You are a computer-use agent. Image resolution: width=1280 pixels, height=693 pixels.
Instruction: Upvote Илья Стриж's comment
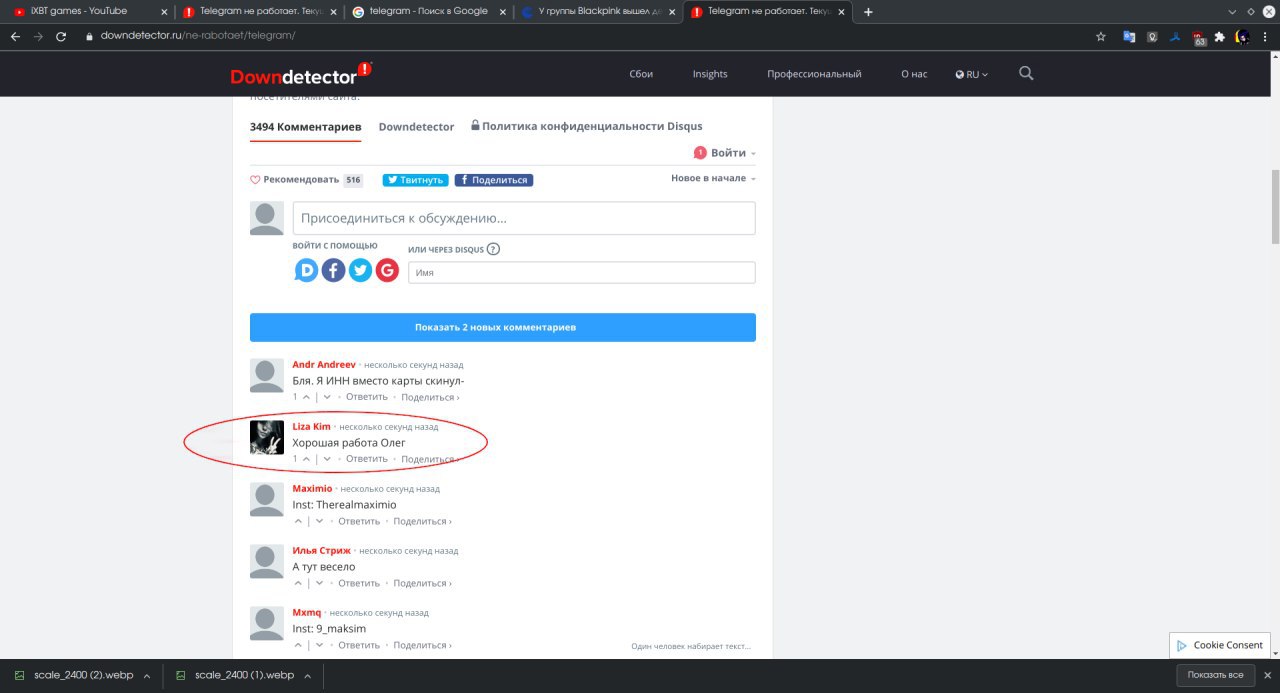(x=298, y=583)
